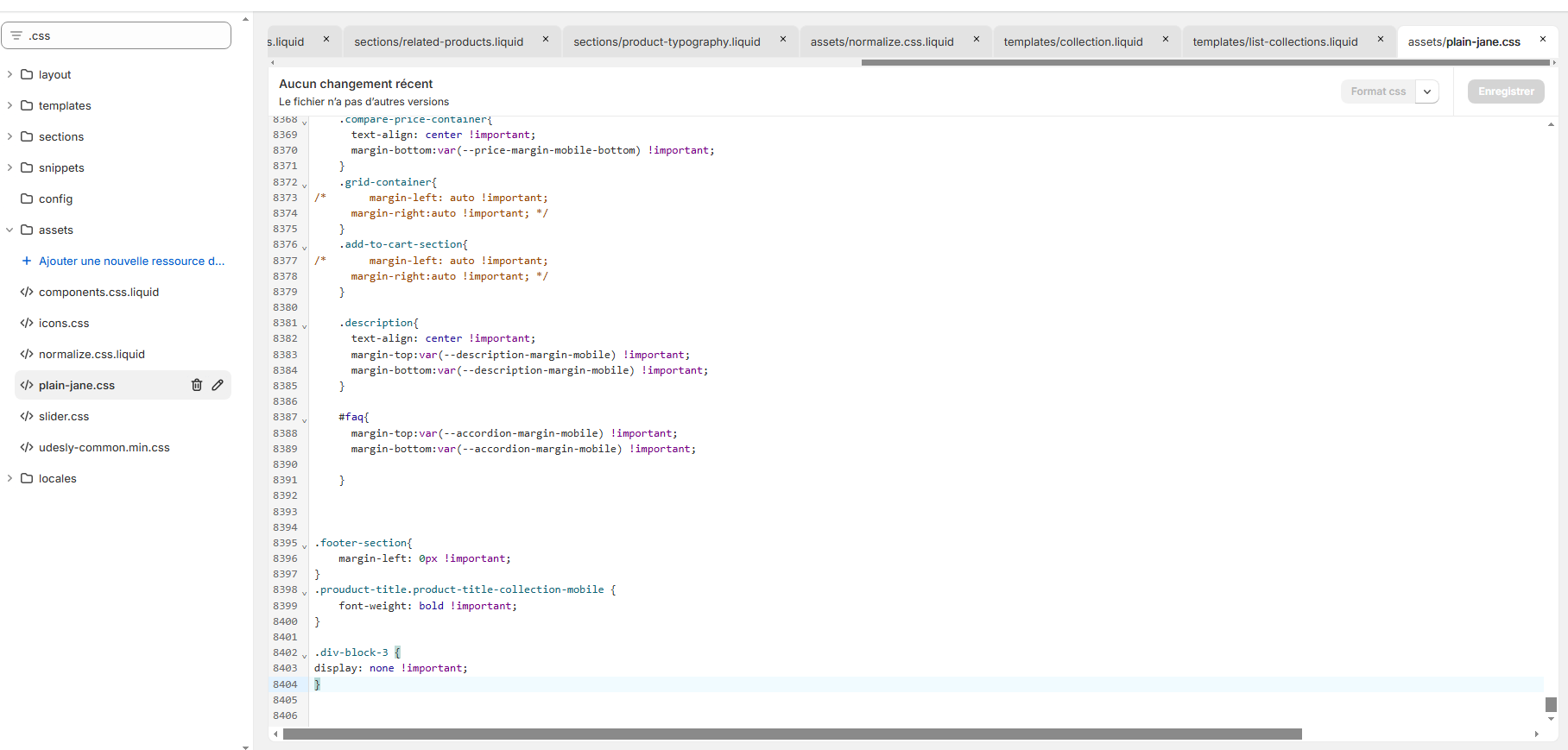Open the Format css dropdown arrow
This screenshot has width=1568, height=750.
[1427, 91]
